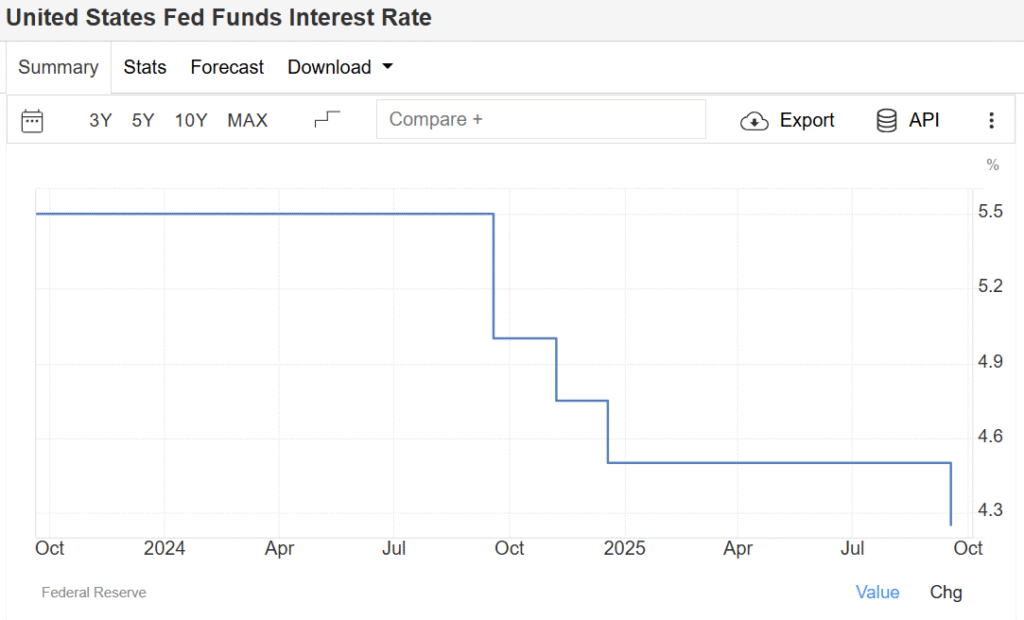Click the API database icon
The height and width of the screenshot is (620, 1024).
coord(886,121)
